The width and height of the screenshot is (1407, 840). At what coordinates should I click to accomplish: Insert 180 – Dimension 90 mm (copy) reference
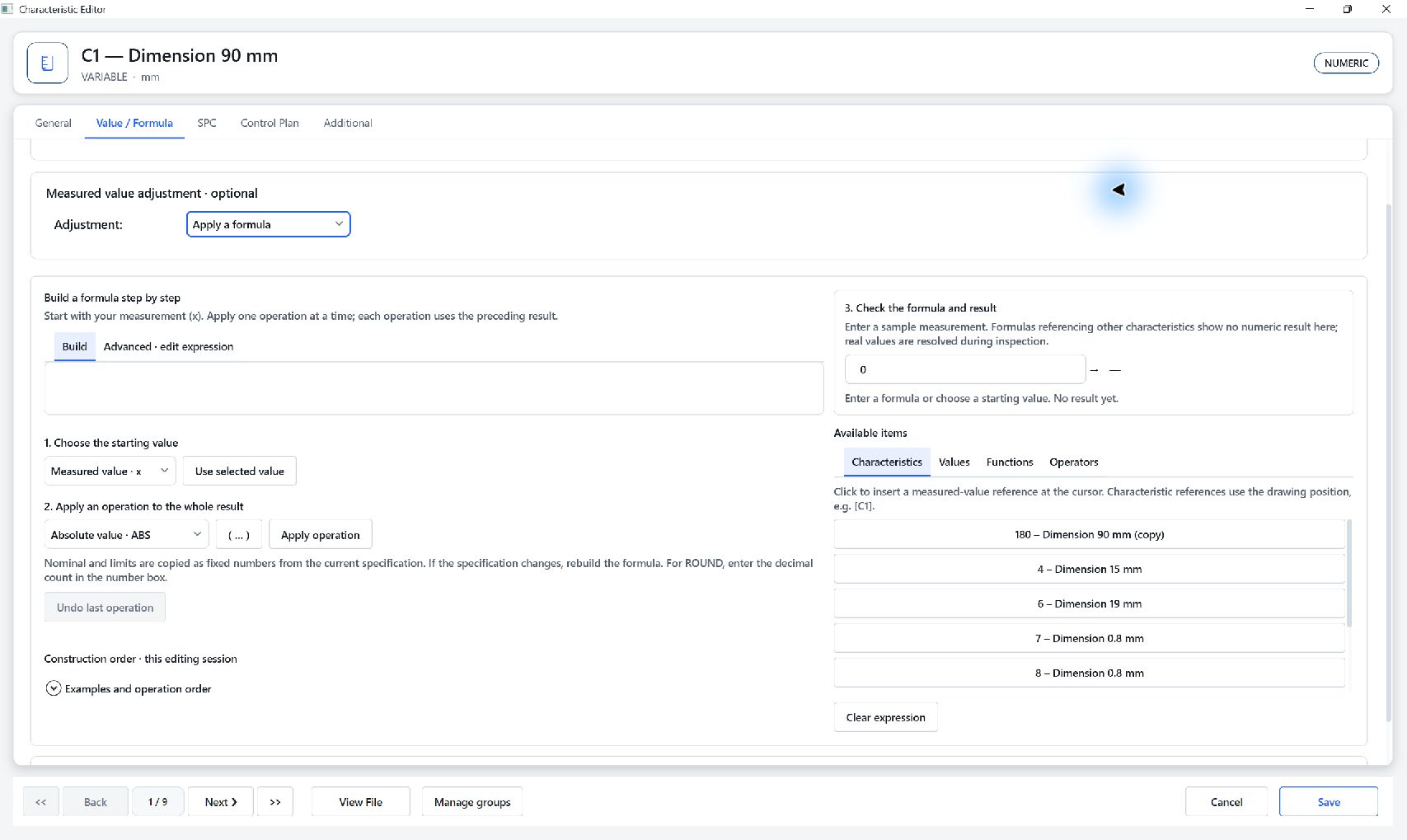click(x=1089, y=534)
